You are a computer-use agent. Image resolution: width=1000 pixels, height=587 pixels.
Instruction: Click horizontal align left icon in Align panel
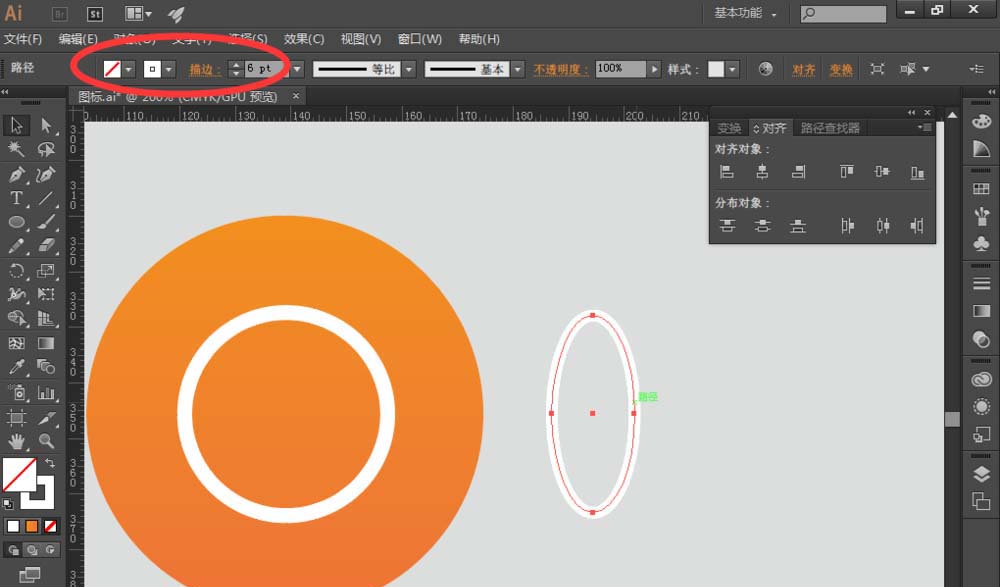tap(727, 172)
